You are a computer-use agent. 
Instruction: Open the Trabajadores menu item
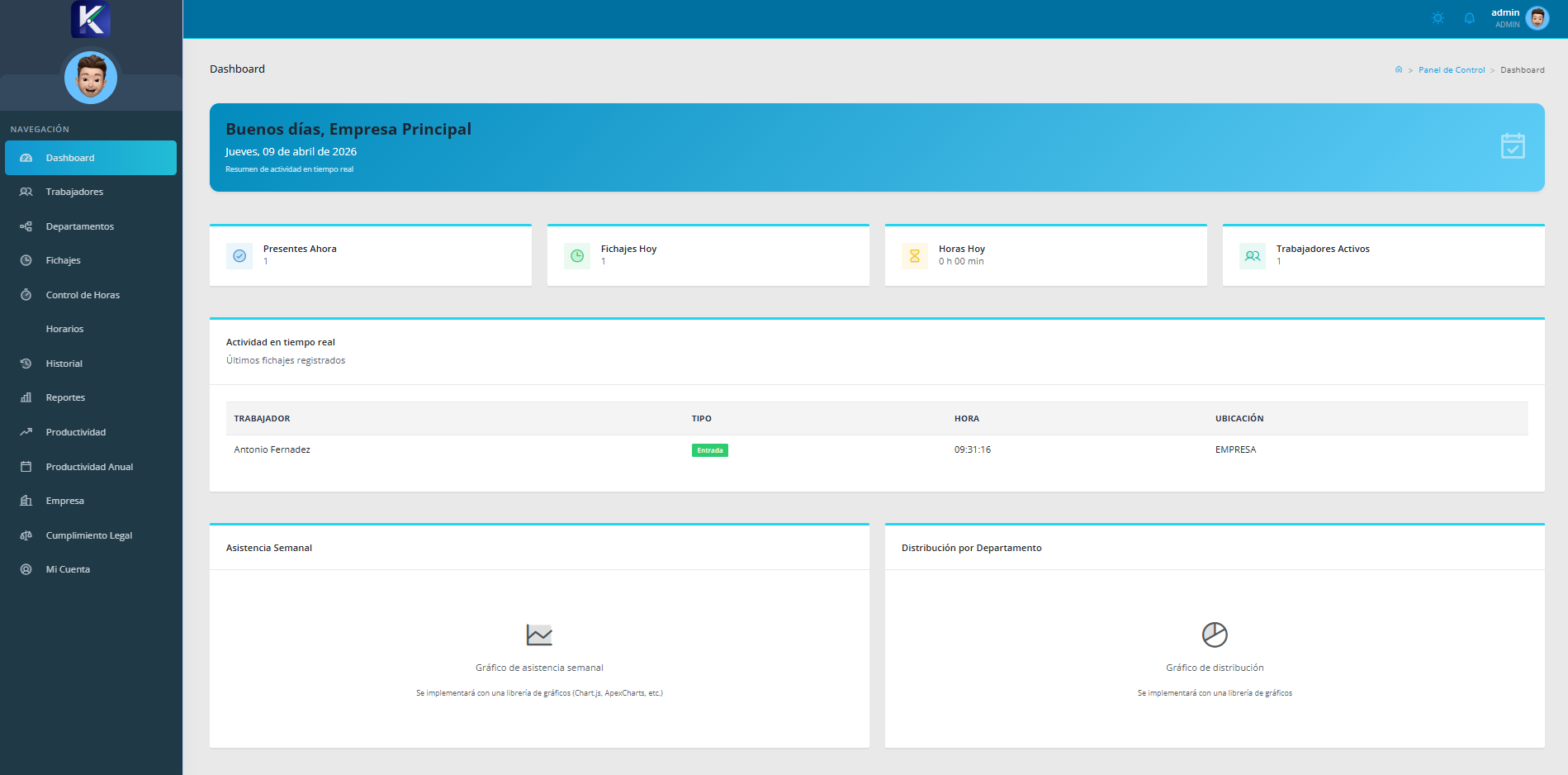point(91,192)
